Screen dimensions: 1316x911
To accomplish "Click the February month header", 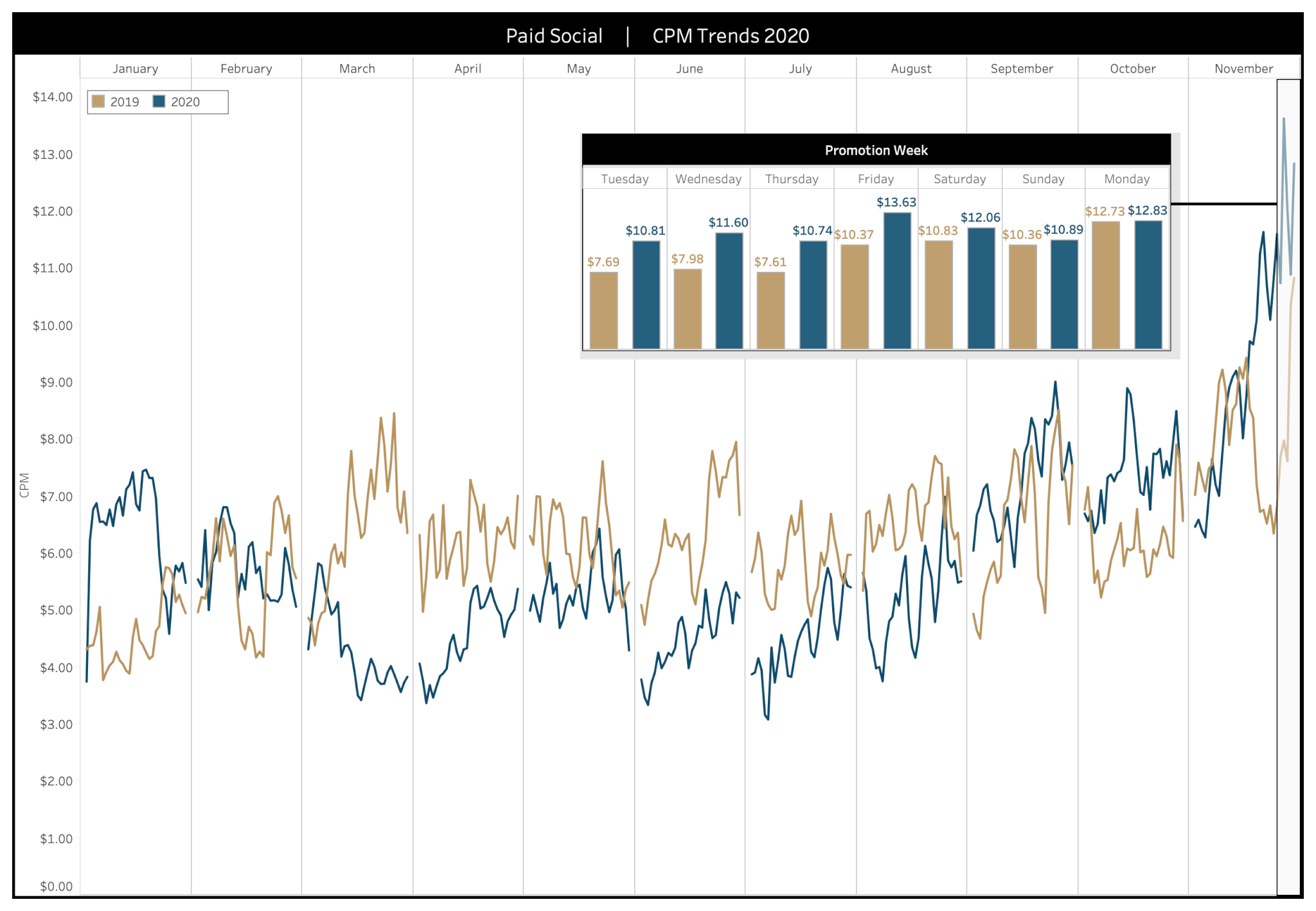I will coord(246,69).
